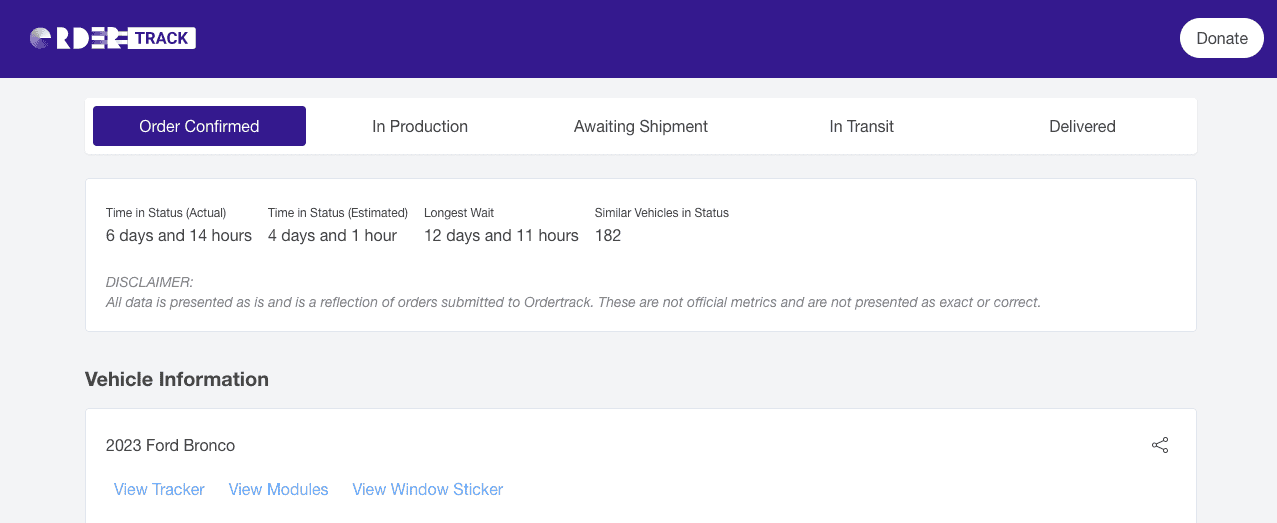The height and width of the screenshot is (523, 1277).
Task: Click the "6 days and 14 hours" value
Action: [x=179, y=236]
